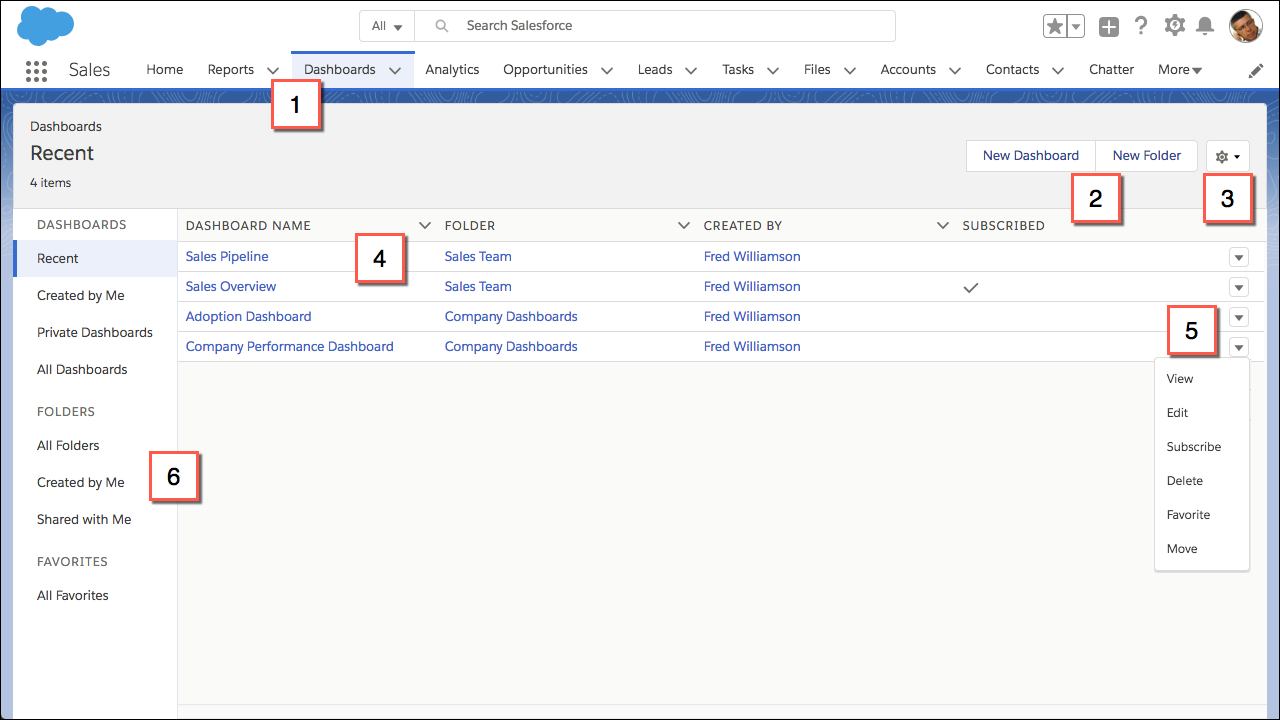The image size is (1280, 720).
Task: Show the notifications bell
Action: (1205, 26)
